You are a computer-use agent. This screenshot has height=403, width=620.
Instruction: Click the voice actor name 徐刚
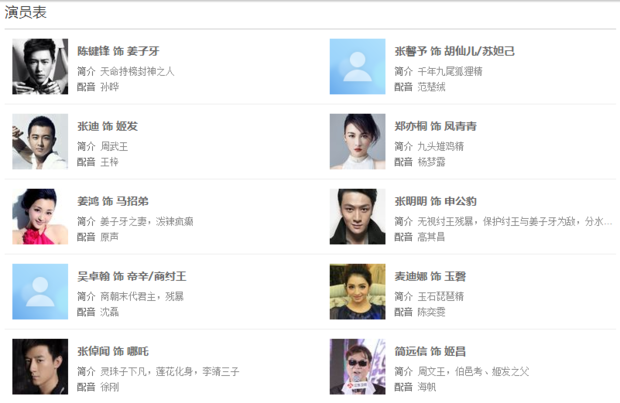[x=110, y=387]
